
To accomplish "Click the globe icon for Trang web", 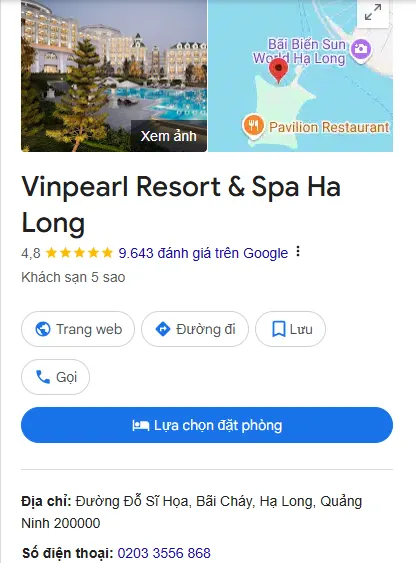I will (x=43, y=329).
